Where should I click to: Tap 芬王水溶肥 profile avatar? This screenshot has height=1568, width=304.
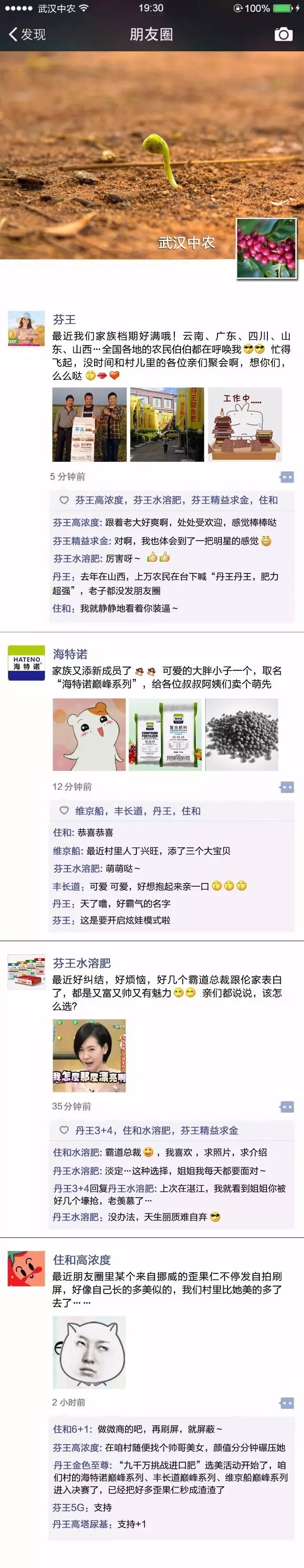pyautogui.click(x=26, y=971)
